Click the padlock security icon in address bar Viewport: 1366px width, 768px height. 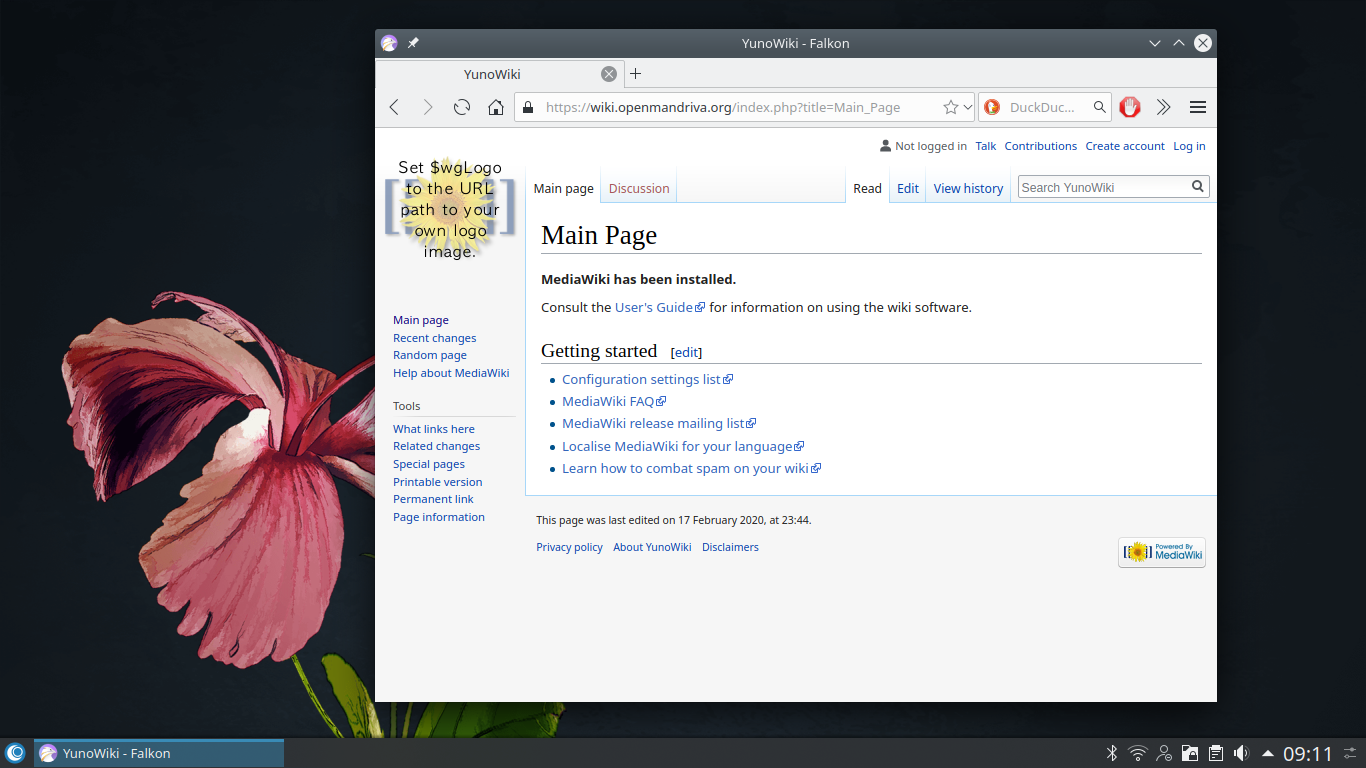(x=529, y=107)
